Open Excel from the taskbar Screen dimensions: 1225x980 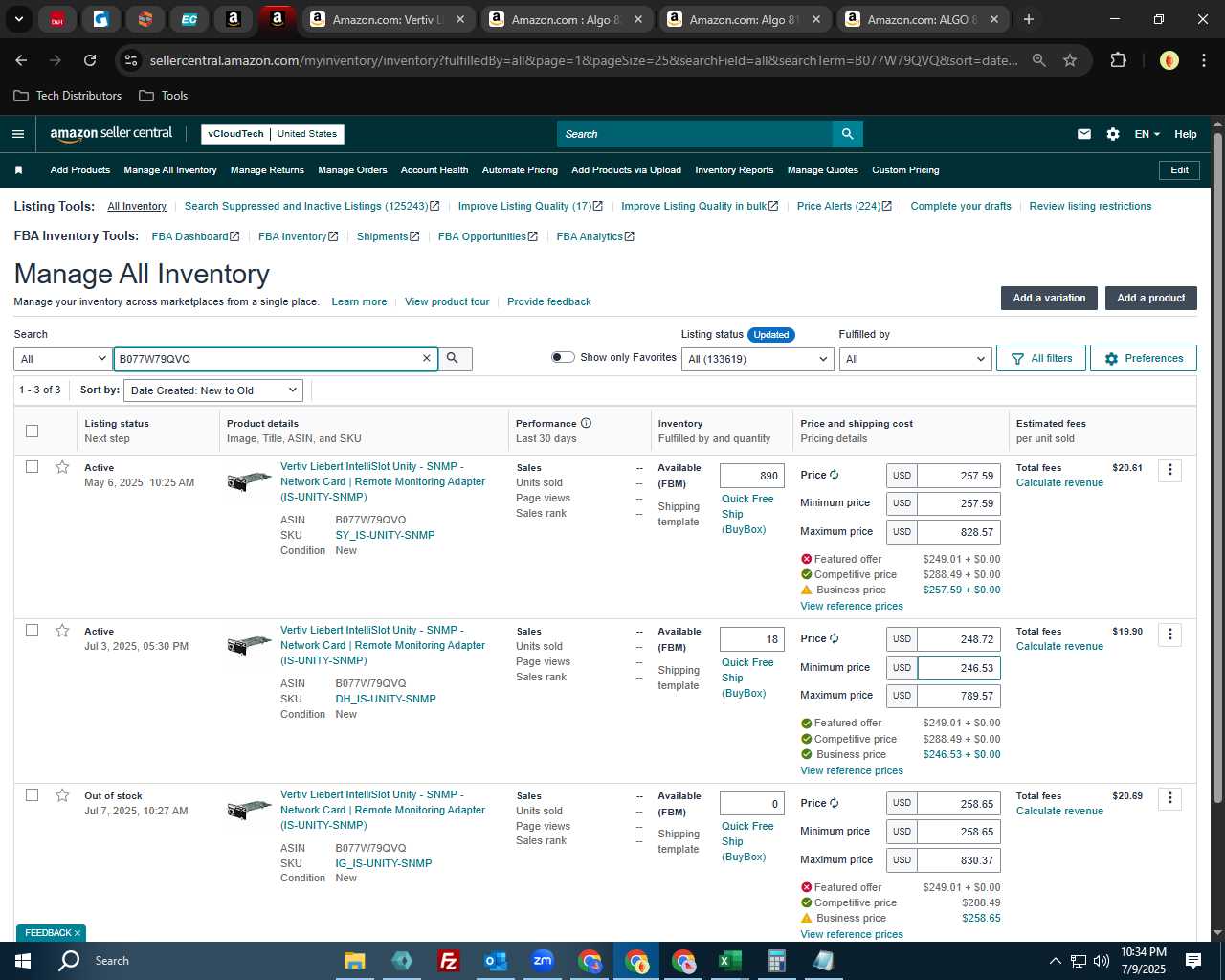(729, 961)
